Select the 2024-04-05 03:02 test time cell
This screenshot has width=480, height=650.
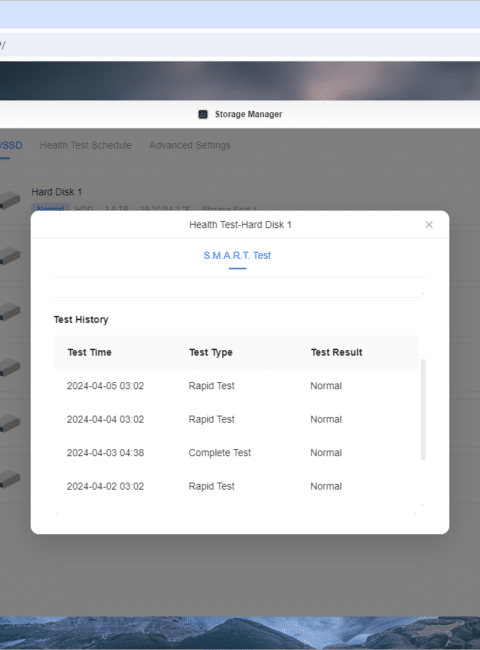click(105, 386)
